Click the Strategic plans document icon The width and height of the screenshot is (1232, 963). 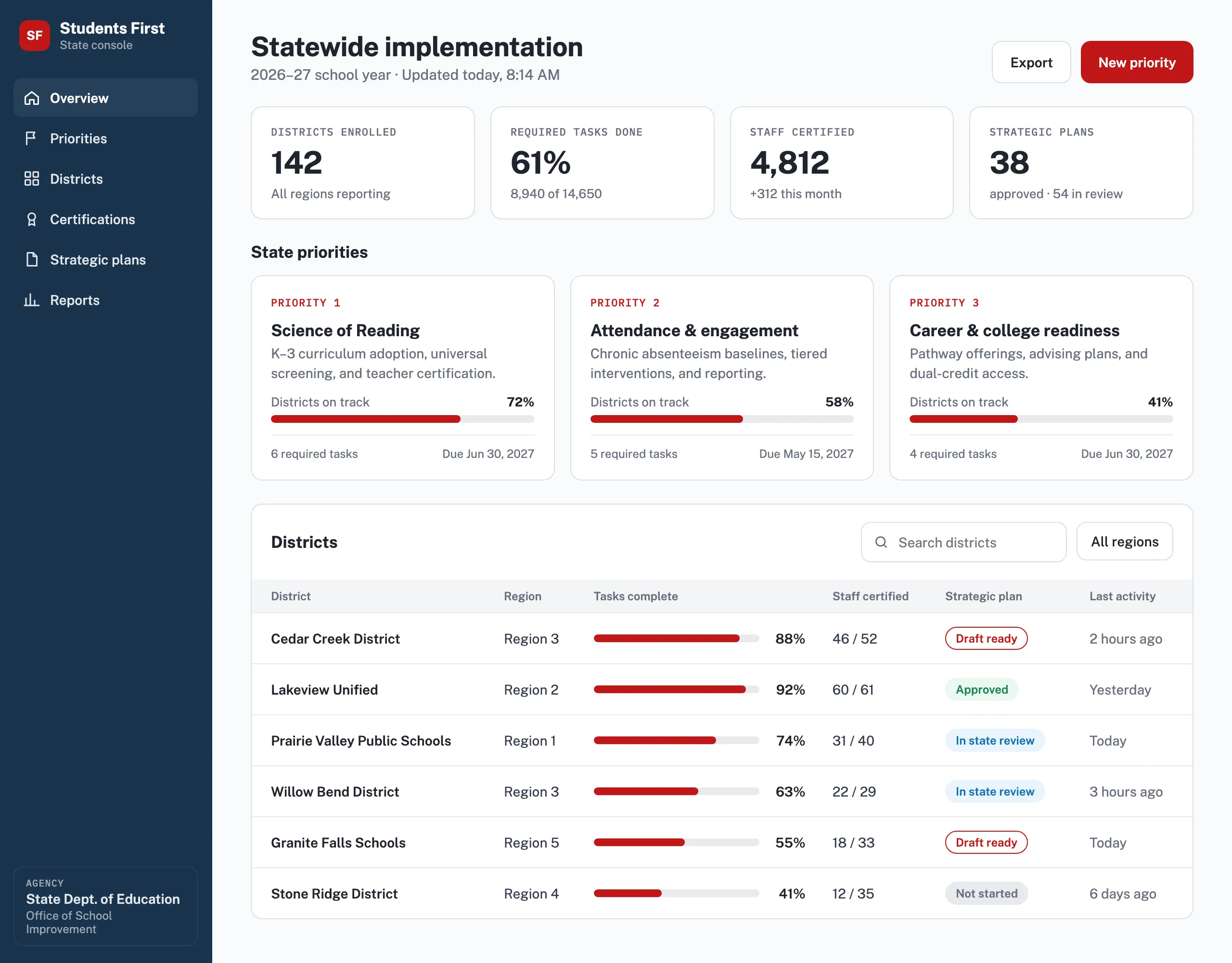32,260
